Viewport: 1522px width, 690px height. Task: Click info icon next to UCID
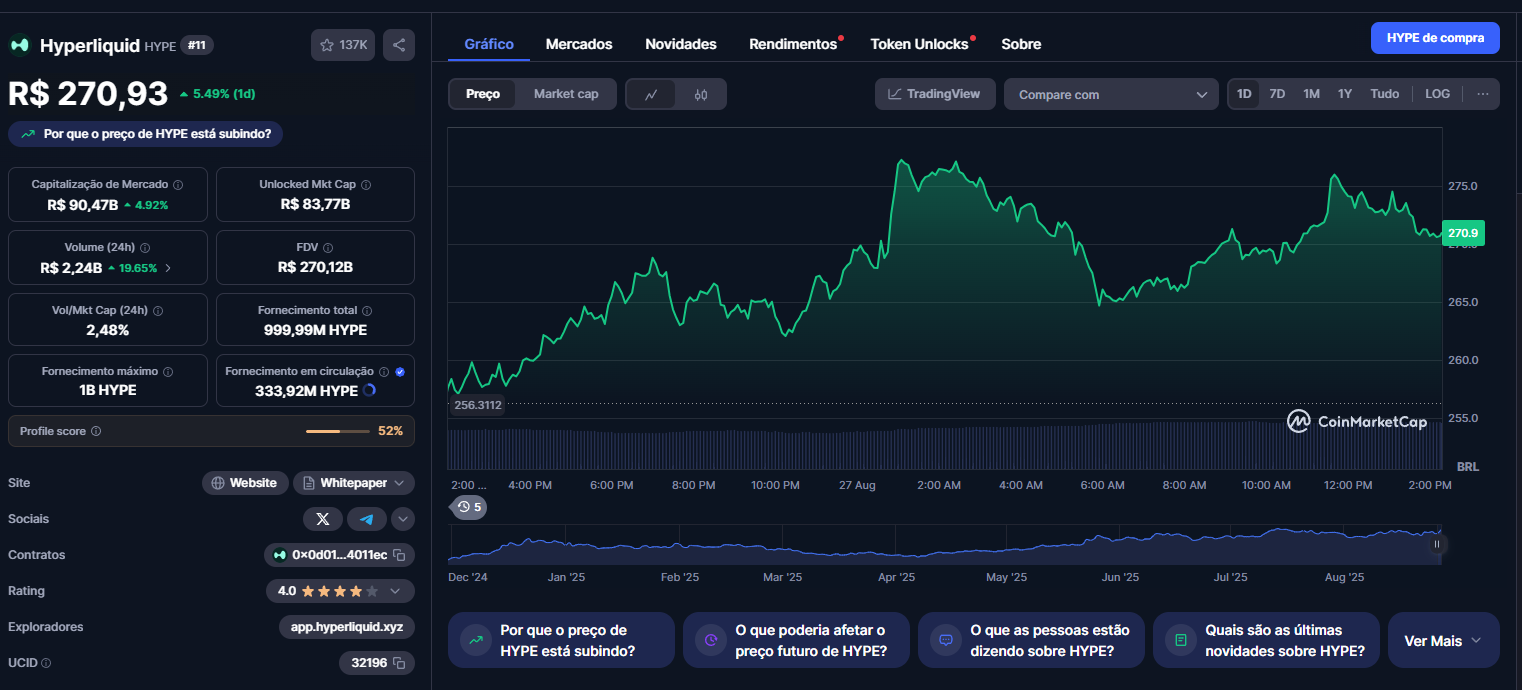pos(46,663)
